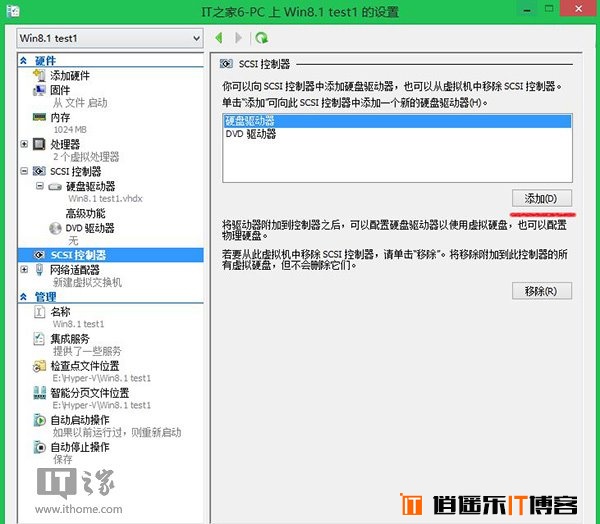
Task: Click the green refresh icon
Action: [x=262, y=38]
